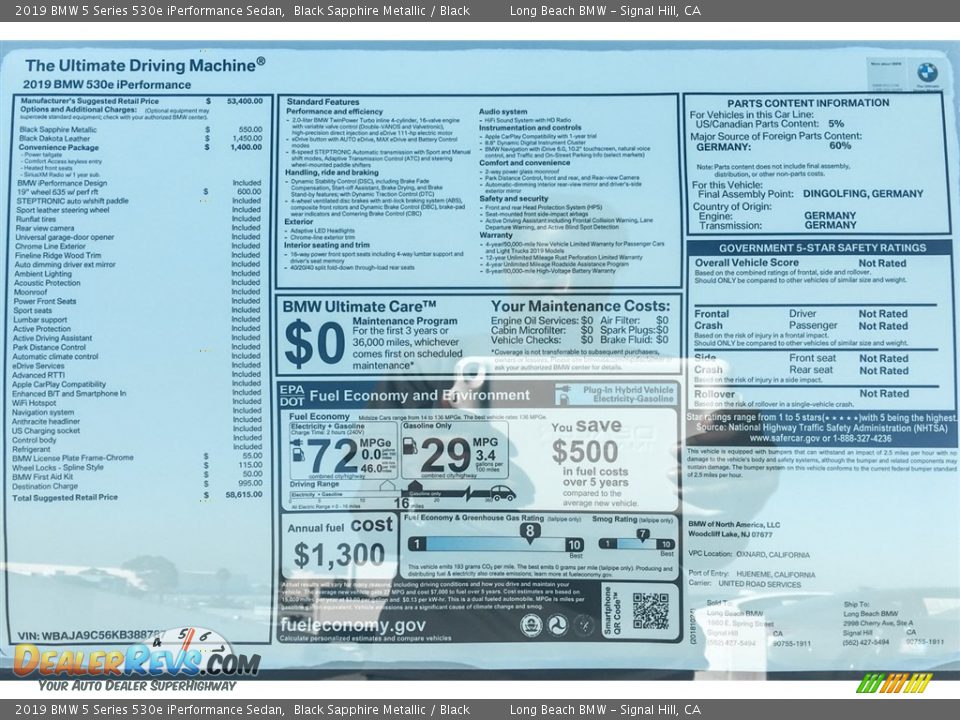Click the smartphone QR code
Image resolution: width=960 pixels, height=720 pixels.
[x=650, y=611]
